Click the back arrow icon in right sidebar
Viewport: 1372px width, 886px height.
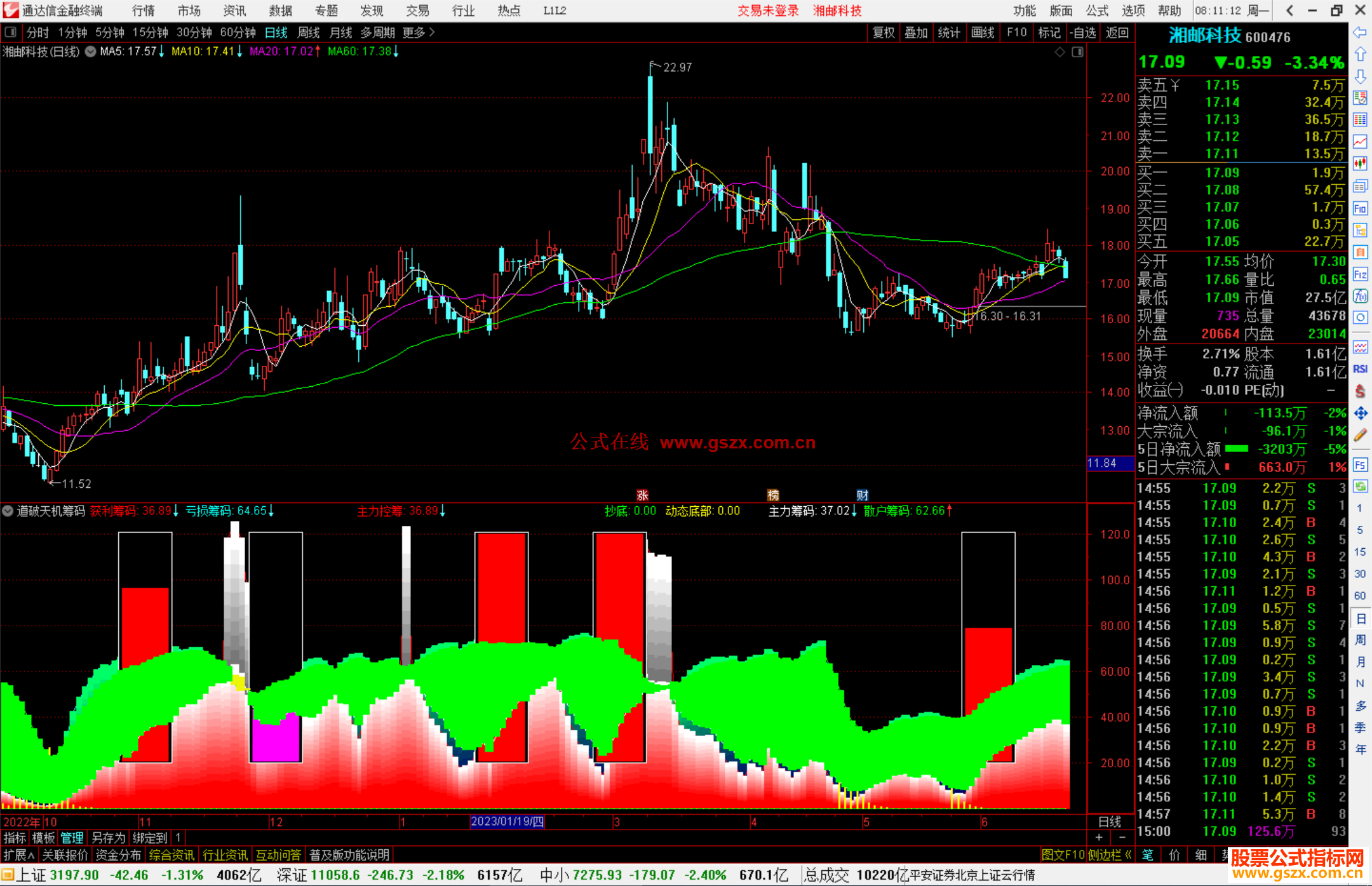tap(1360, 32)
